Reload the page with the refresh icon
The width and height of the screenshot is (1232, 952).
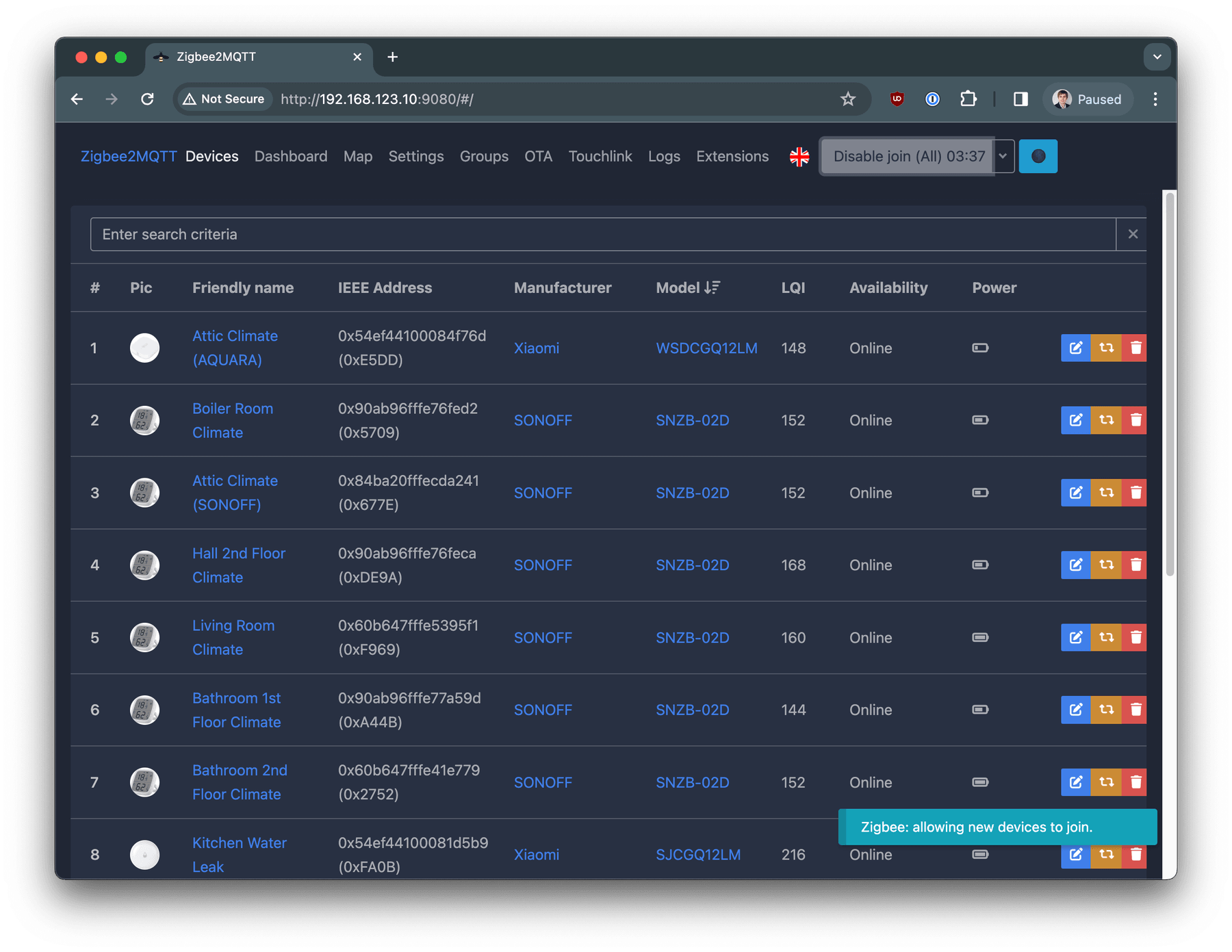tap(148, 99)
